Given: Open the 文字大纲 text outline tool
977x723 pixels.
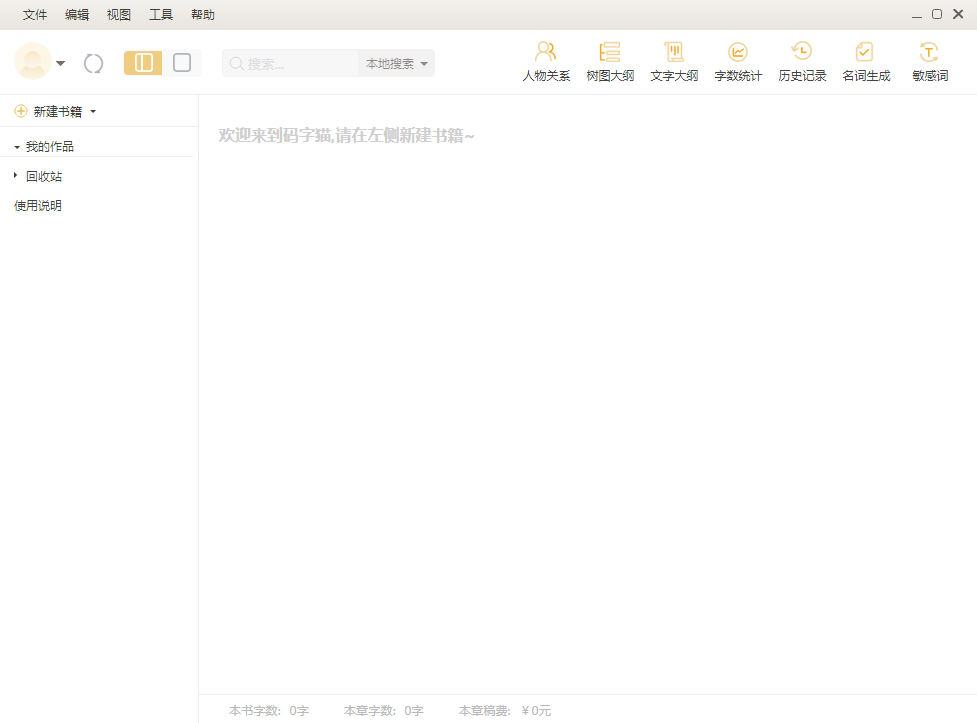Looking at the screenshot, I should [x=674, y=62].
